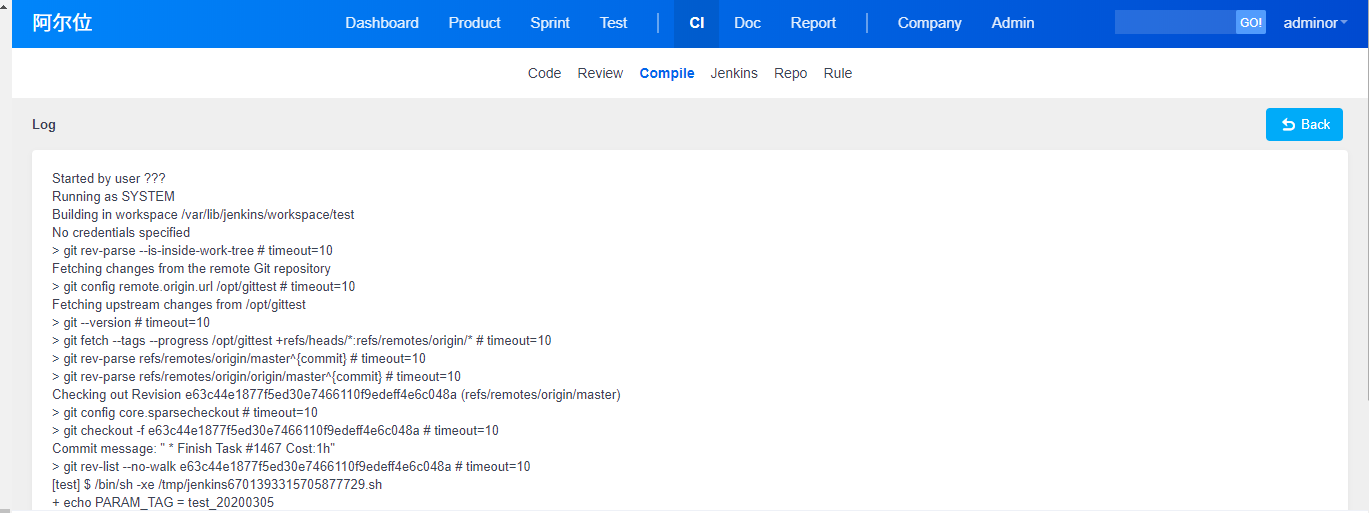Open the Dashboard menu item

(x=382, y=23)
